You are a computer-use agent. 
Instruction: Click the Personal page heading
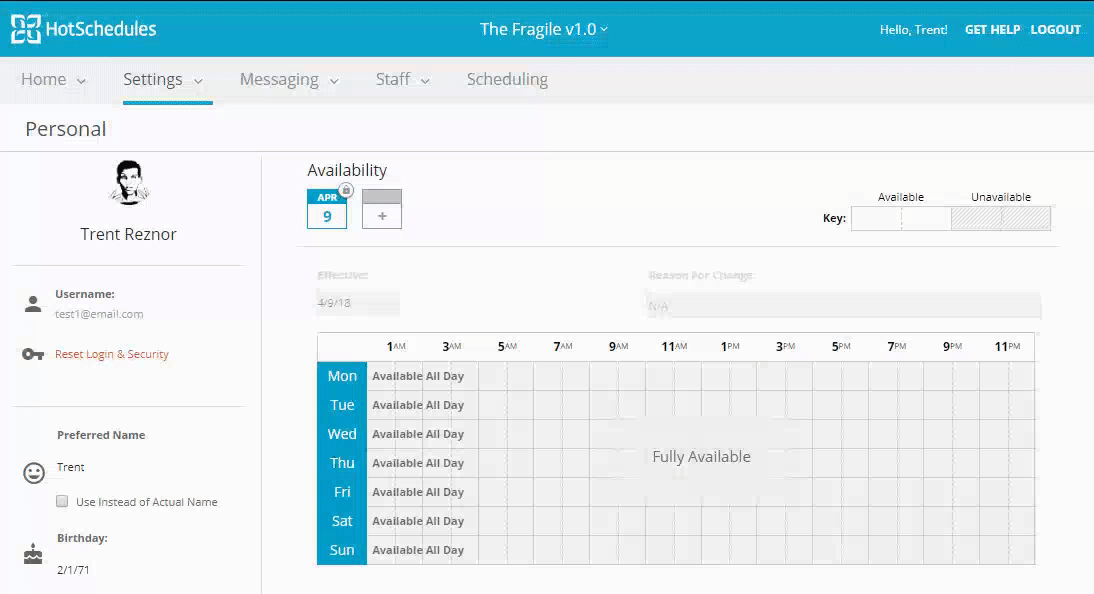tap(66, 129)
